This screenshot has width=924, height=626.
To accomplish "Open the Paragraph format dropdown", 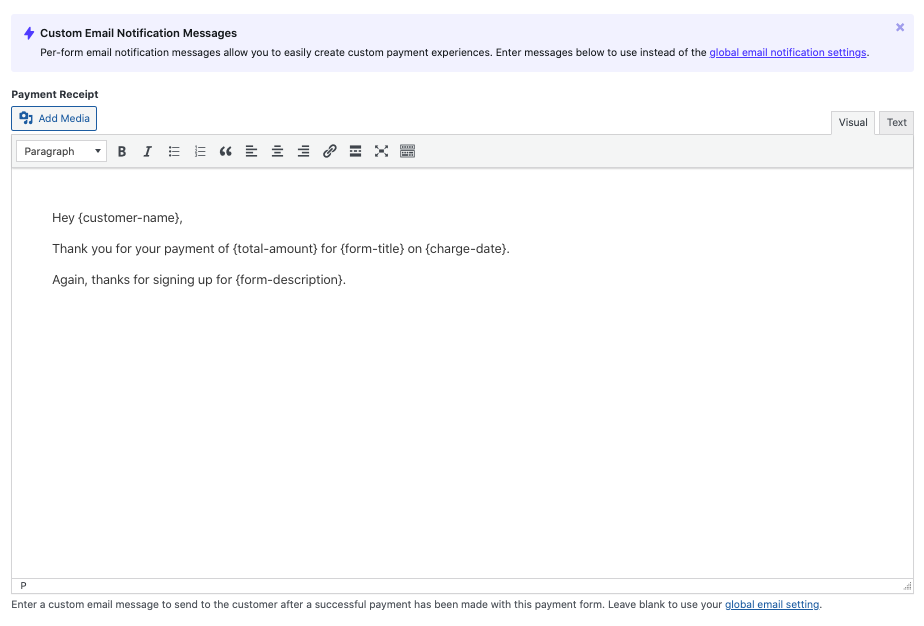I will click(62, 152).
